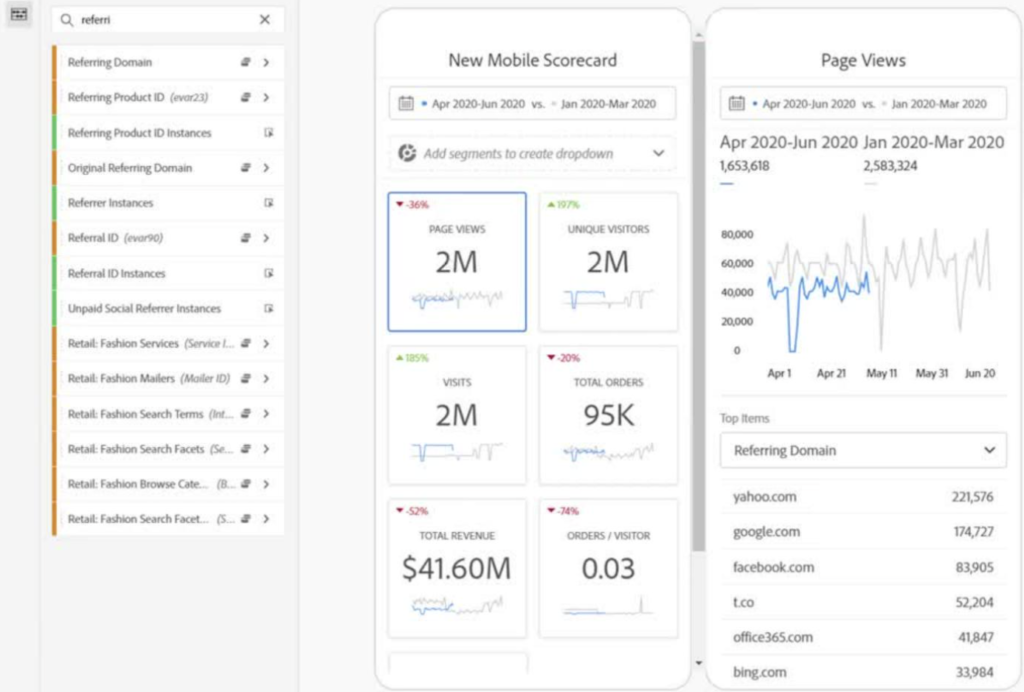Click the dimension icon on Referring Domain row
Viewport: 1024px width, 692px height.
click(246, 62)
